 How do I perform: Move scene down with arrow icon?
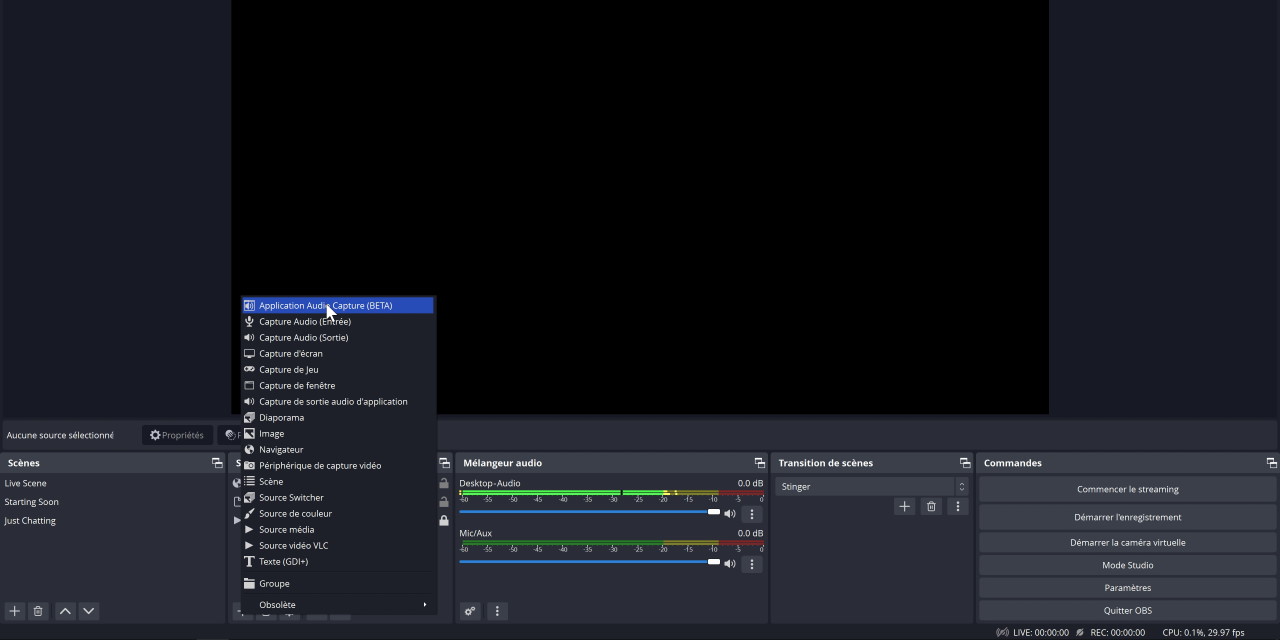coord(89,611)
